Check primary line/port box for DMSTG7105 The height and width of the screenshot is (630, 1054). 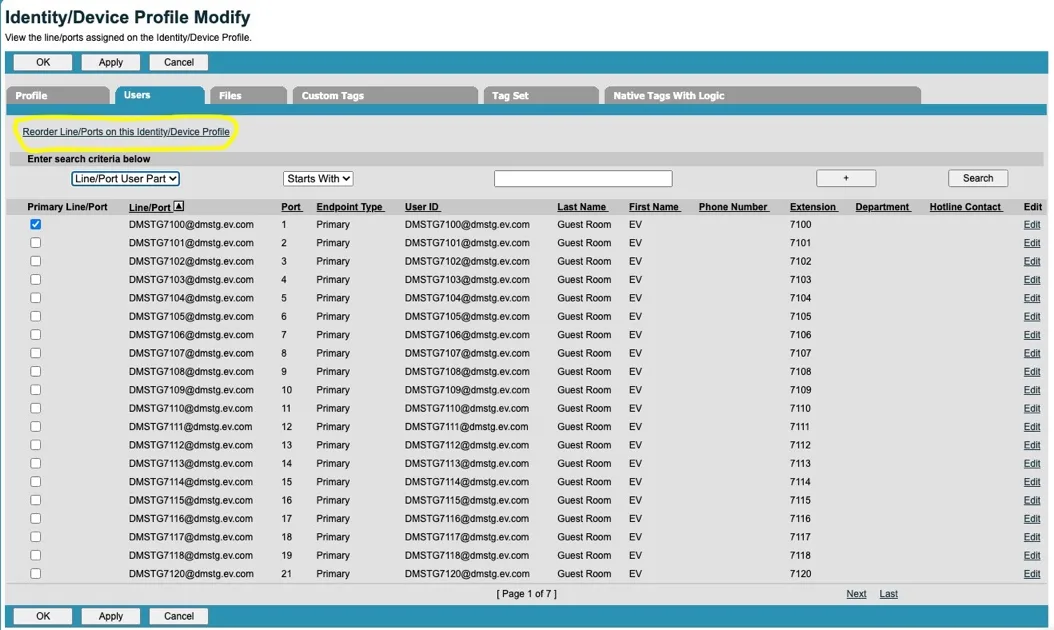coord(36,316)
